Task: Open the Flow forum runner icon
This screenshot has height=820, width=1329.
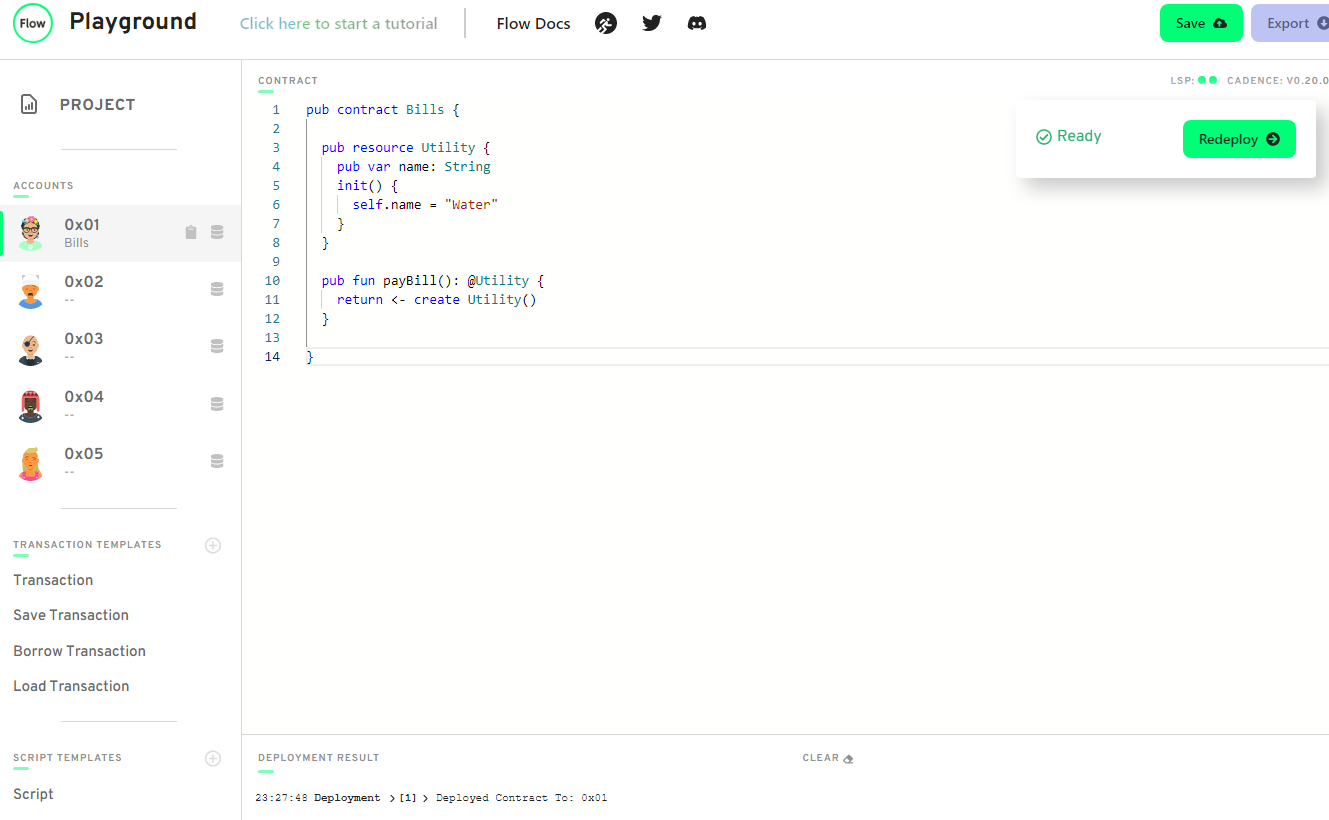Action: coord(605,23)
